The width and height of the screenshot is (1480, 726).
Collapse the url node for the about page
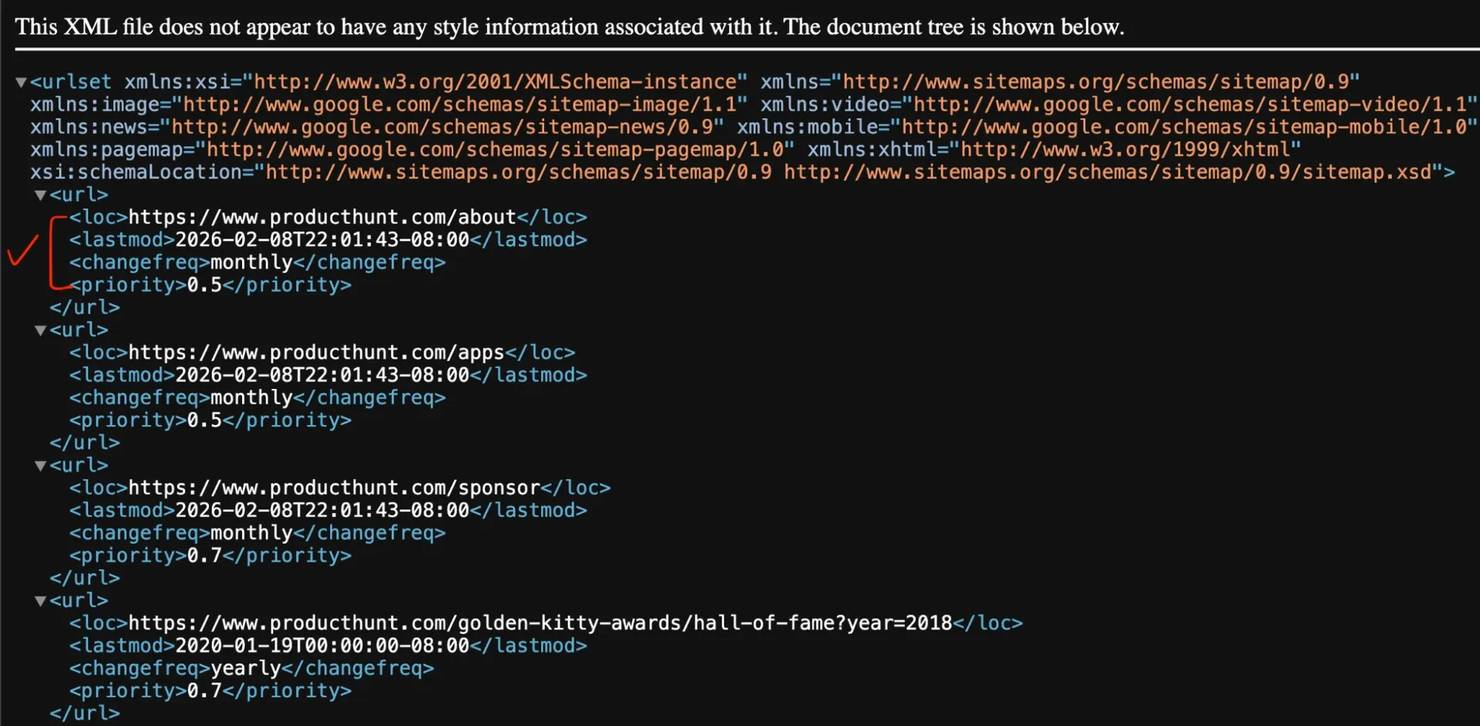(41, 195)
